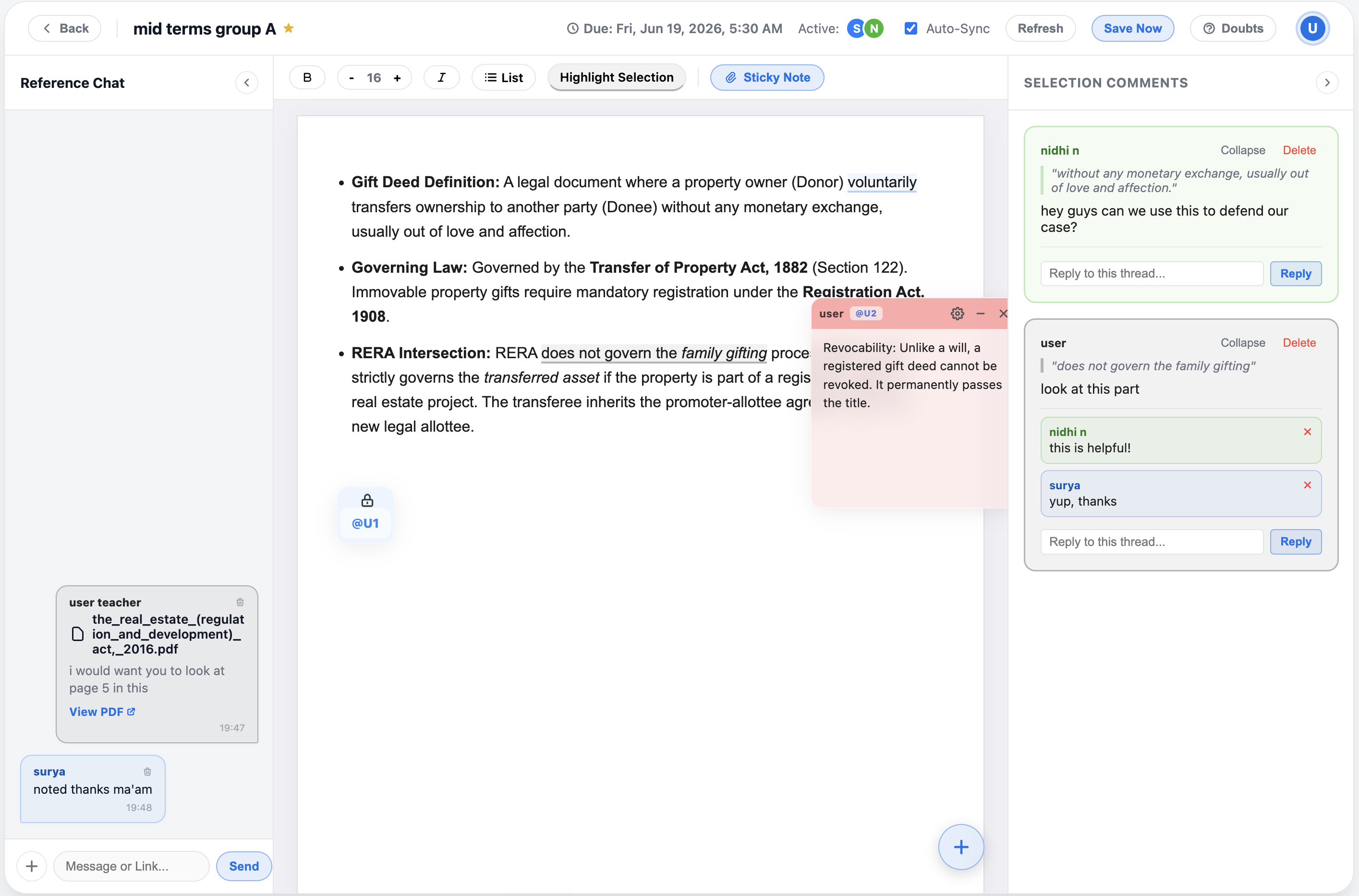The width and height of the screenshot is (1359, 896).
Task: Click the floating add plus button
Action: click(961, 847)
